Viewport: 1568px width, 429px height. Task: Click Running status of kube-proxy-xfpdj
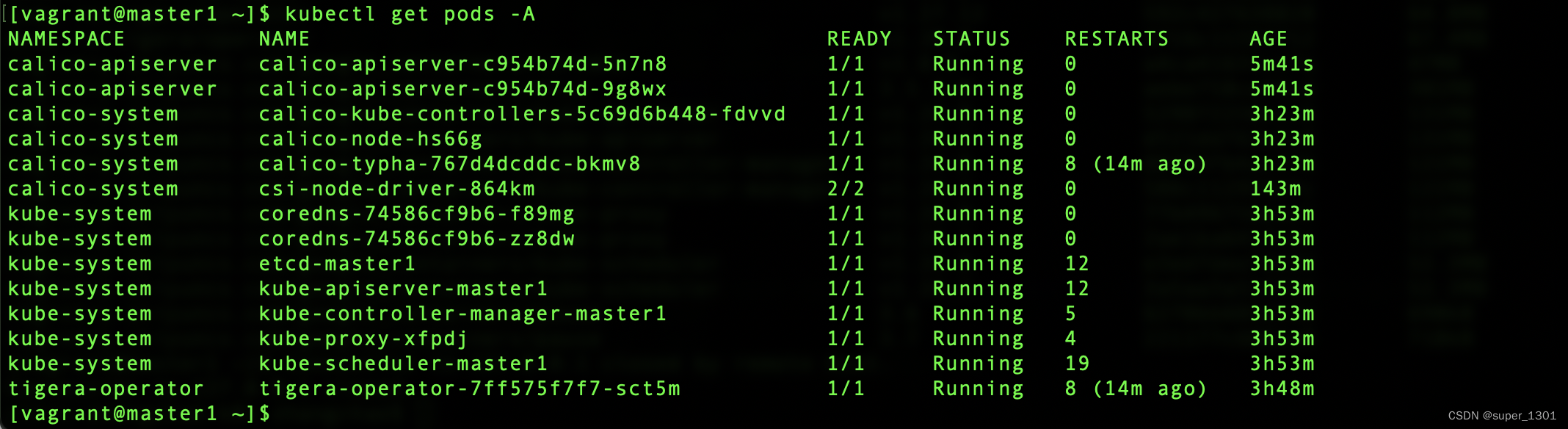[979, 339]
